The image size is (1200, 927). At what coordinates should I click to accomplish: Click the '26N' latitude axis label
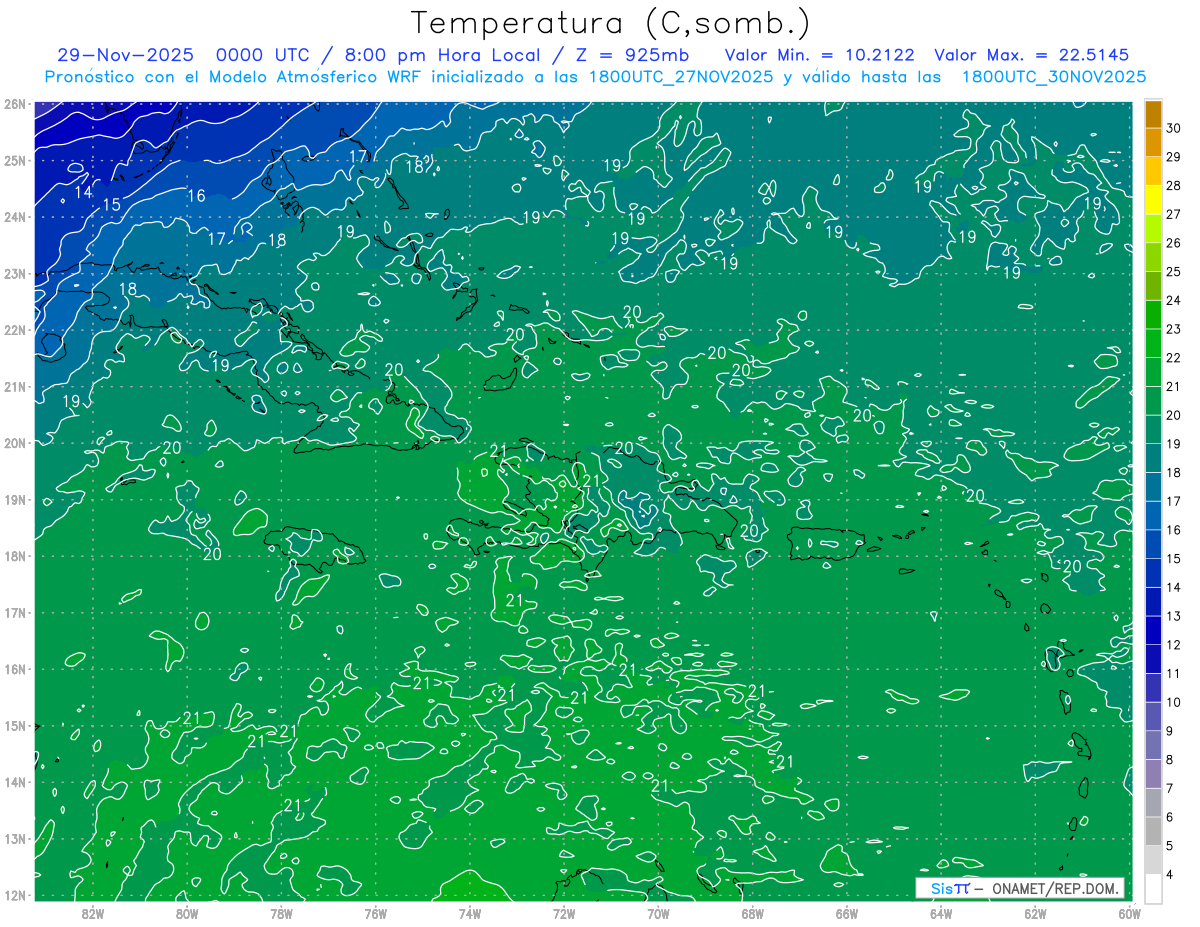[14, 104]
